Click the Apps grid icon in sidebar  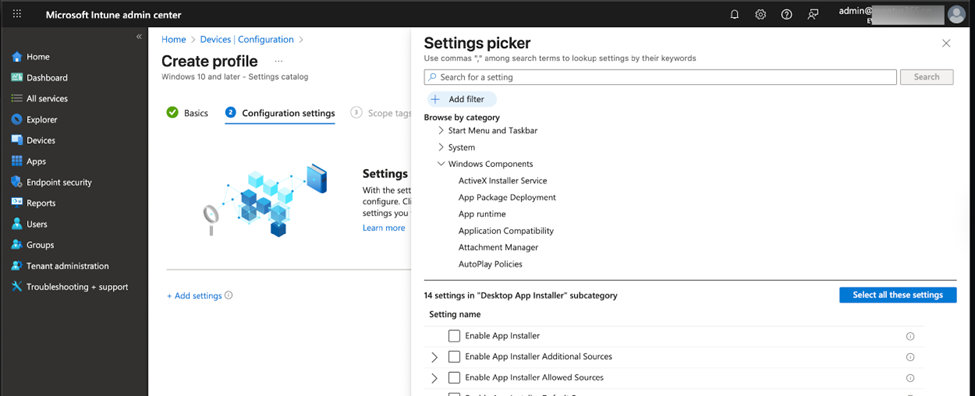point(17,161)
